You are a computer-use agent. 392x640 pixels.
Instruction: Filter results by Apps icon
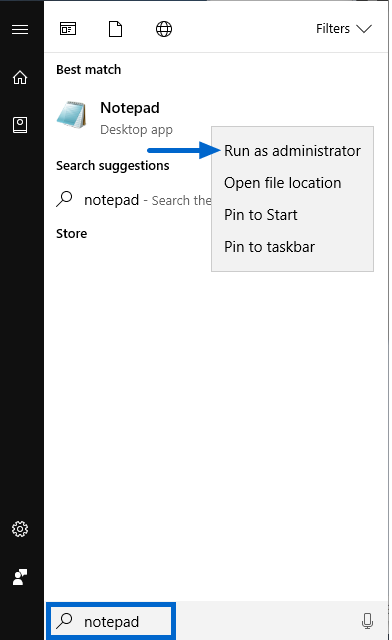click(x=68, y=29)
